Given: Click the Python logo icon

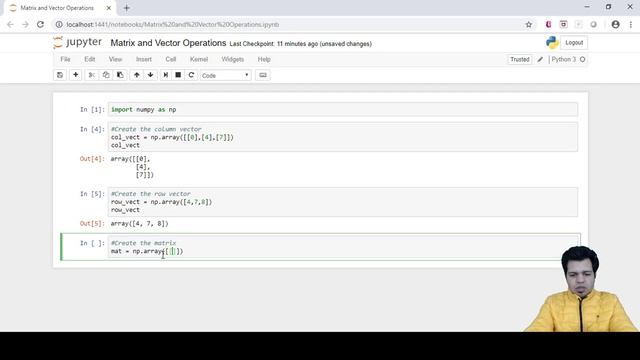Looking at the screenshot, I should 552,42.
